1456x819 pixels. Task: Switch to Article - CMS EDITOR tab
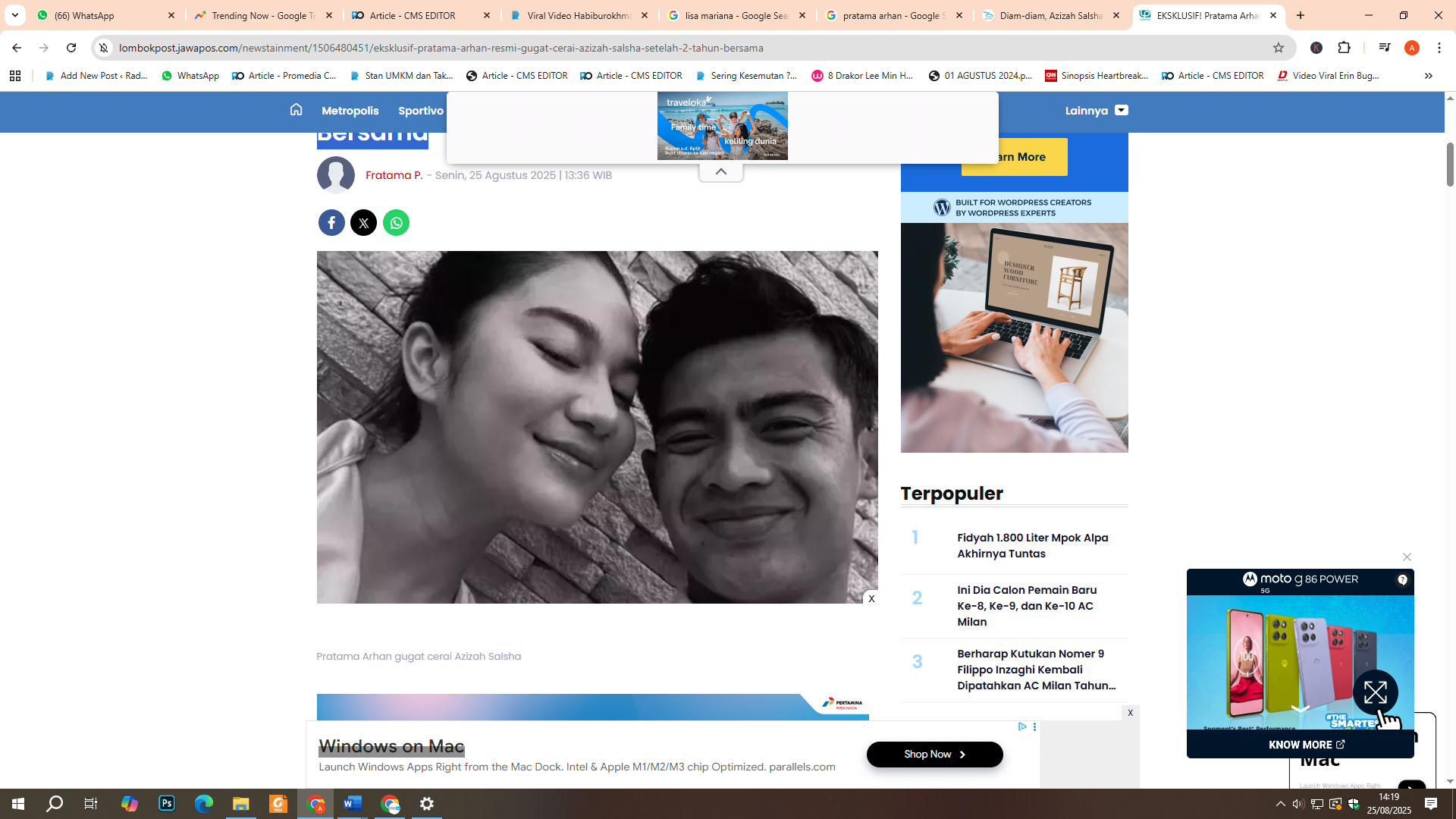tap(421, 15)
